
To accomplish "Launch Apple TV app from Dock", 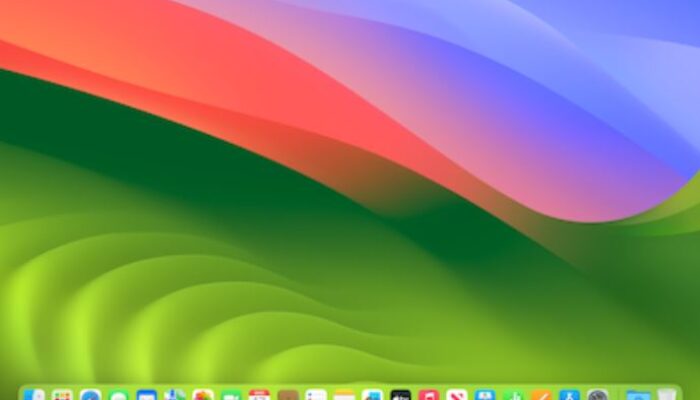I will point(400,395).
